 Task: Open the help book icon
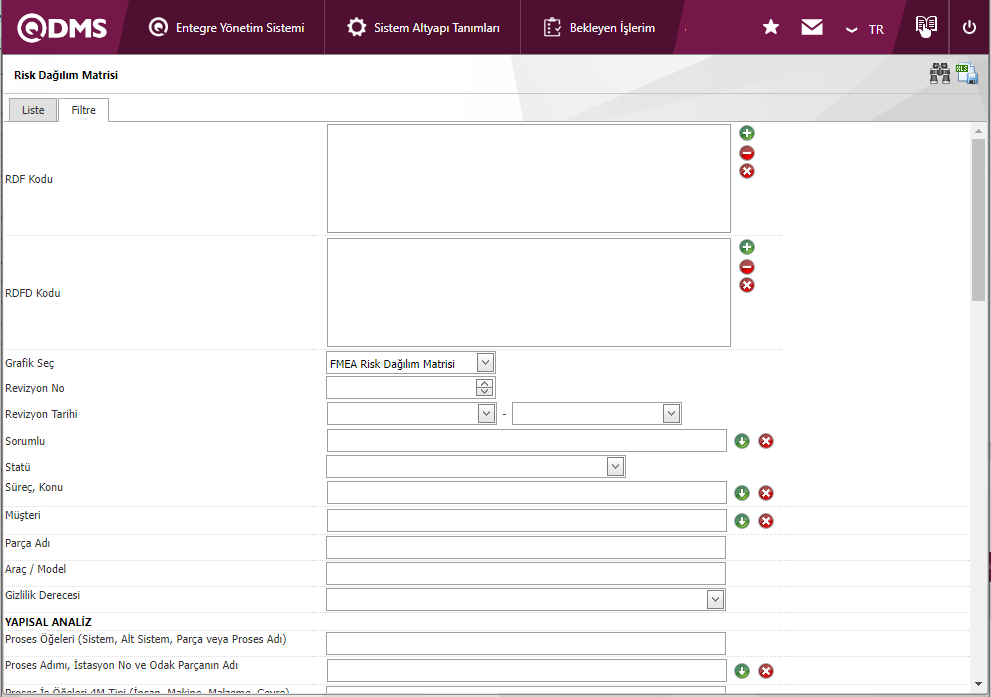coord(926,27)
